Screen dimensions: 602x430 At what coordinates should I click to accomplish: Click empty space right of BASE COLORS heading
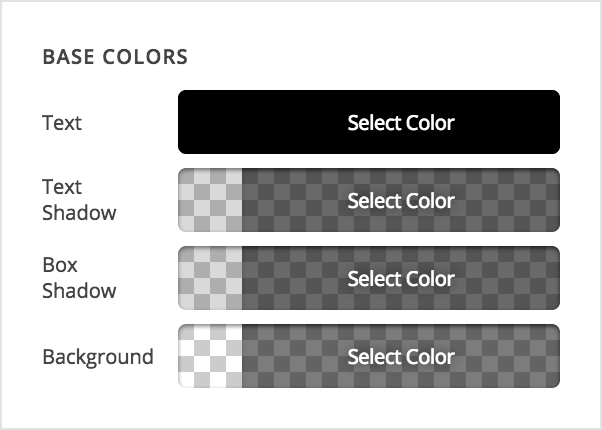click(380, 57)
